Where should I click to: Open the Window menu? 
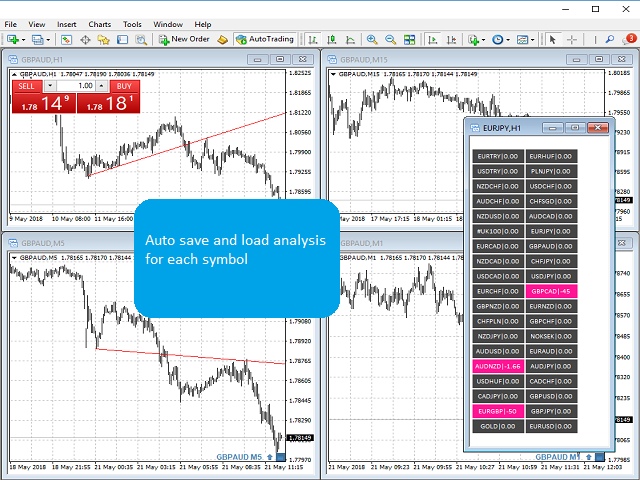(168, 24)
